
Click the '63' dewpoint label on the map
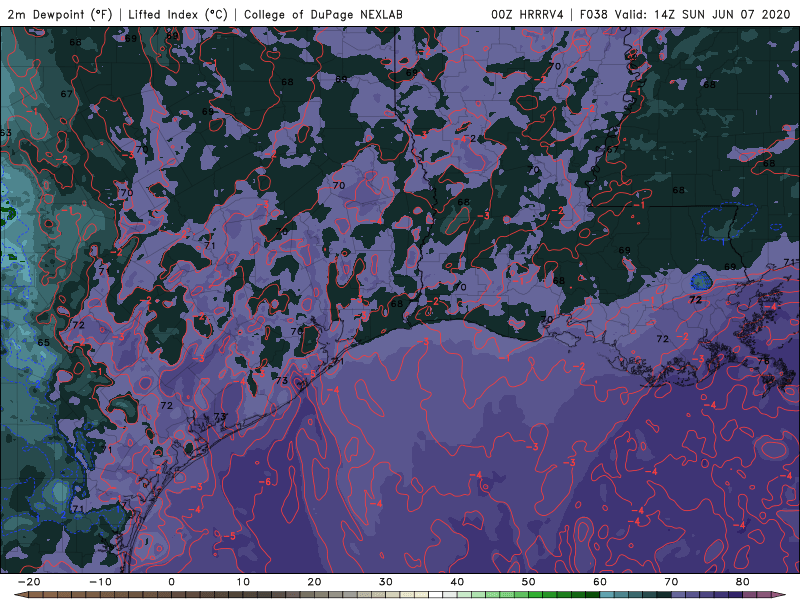point(6,133)
